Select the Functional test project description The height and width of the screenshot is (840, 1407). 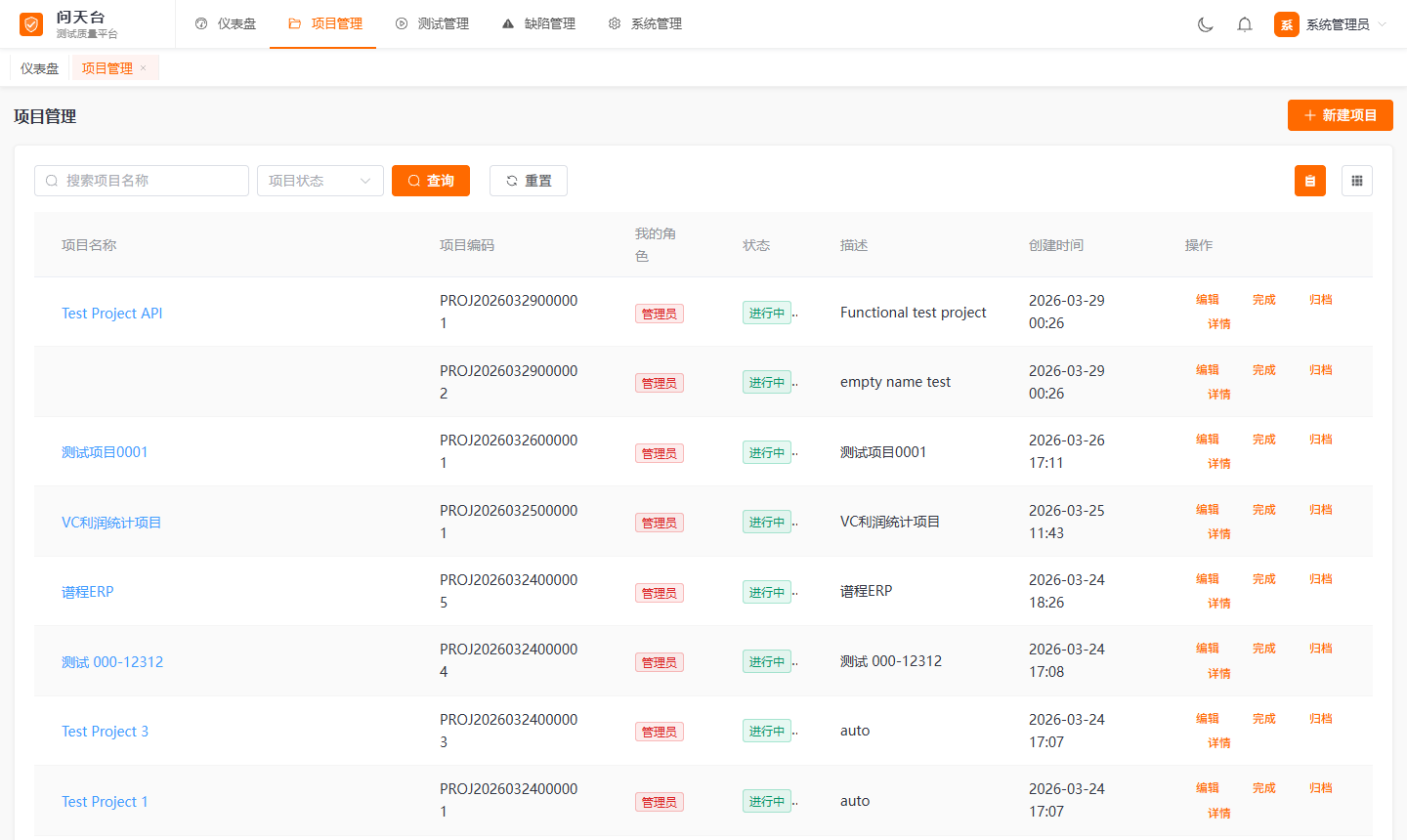[x=914, y=313]
